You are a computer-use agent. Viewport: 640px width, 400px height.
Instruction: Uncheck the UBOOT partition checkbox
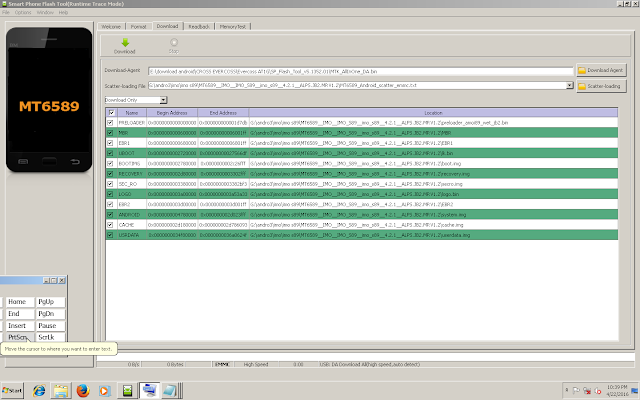coord(110,153)
